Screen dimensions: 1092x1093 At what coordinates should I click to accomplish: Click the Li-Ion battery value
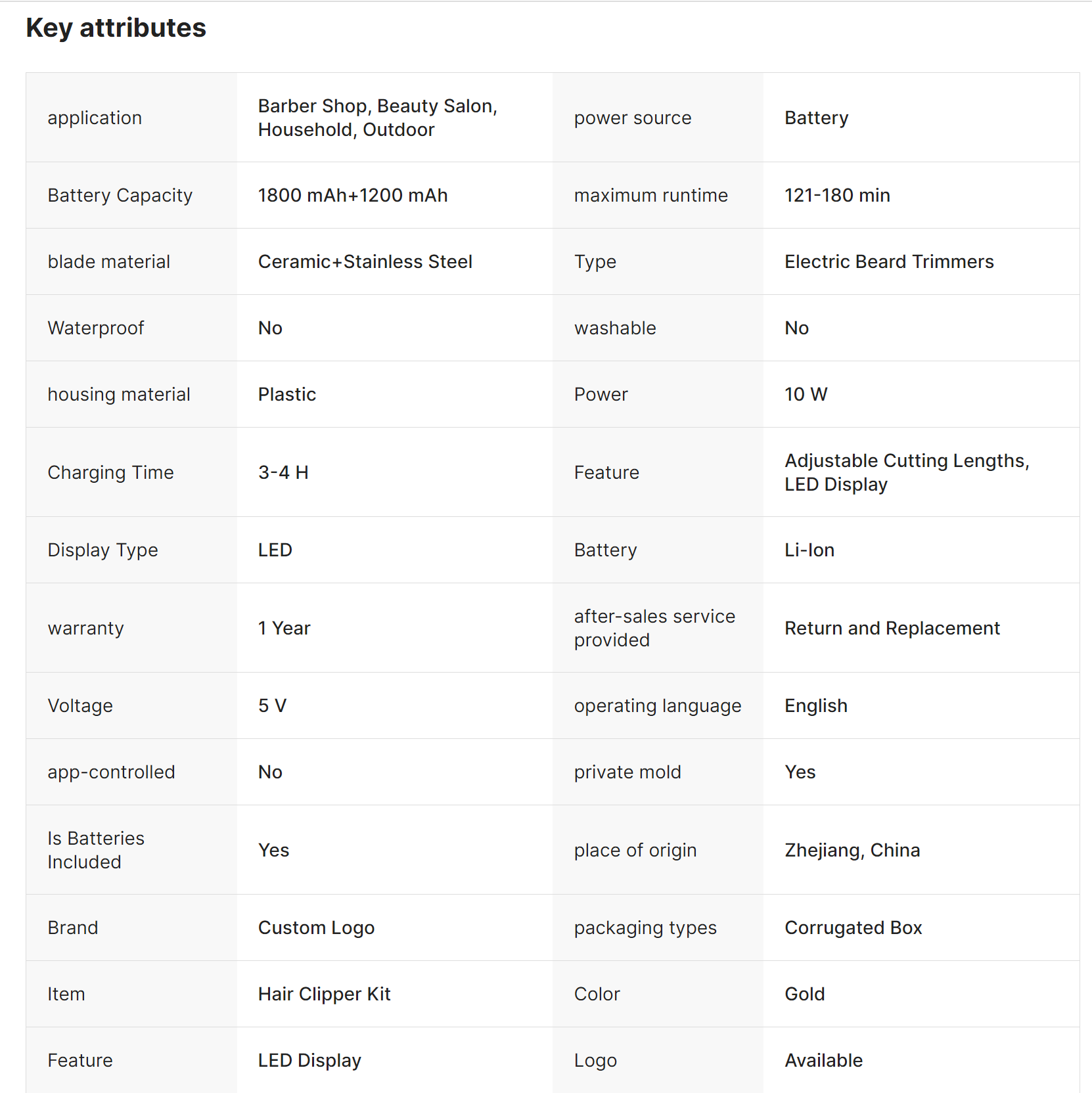tap(809, 550)
